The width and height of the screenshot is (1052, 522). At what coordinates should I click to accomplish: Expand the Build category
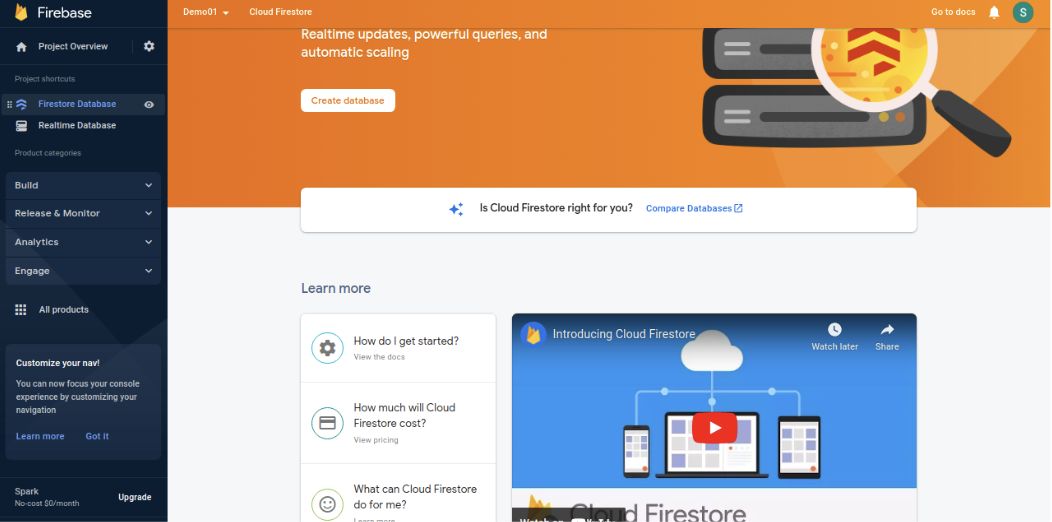(83, 185)
